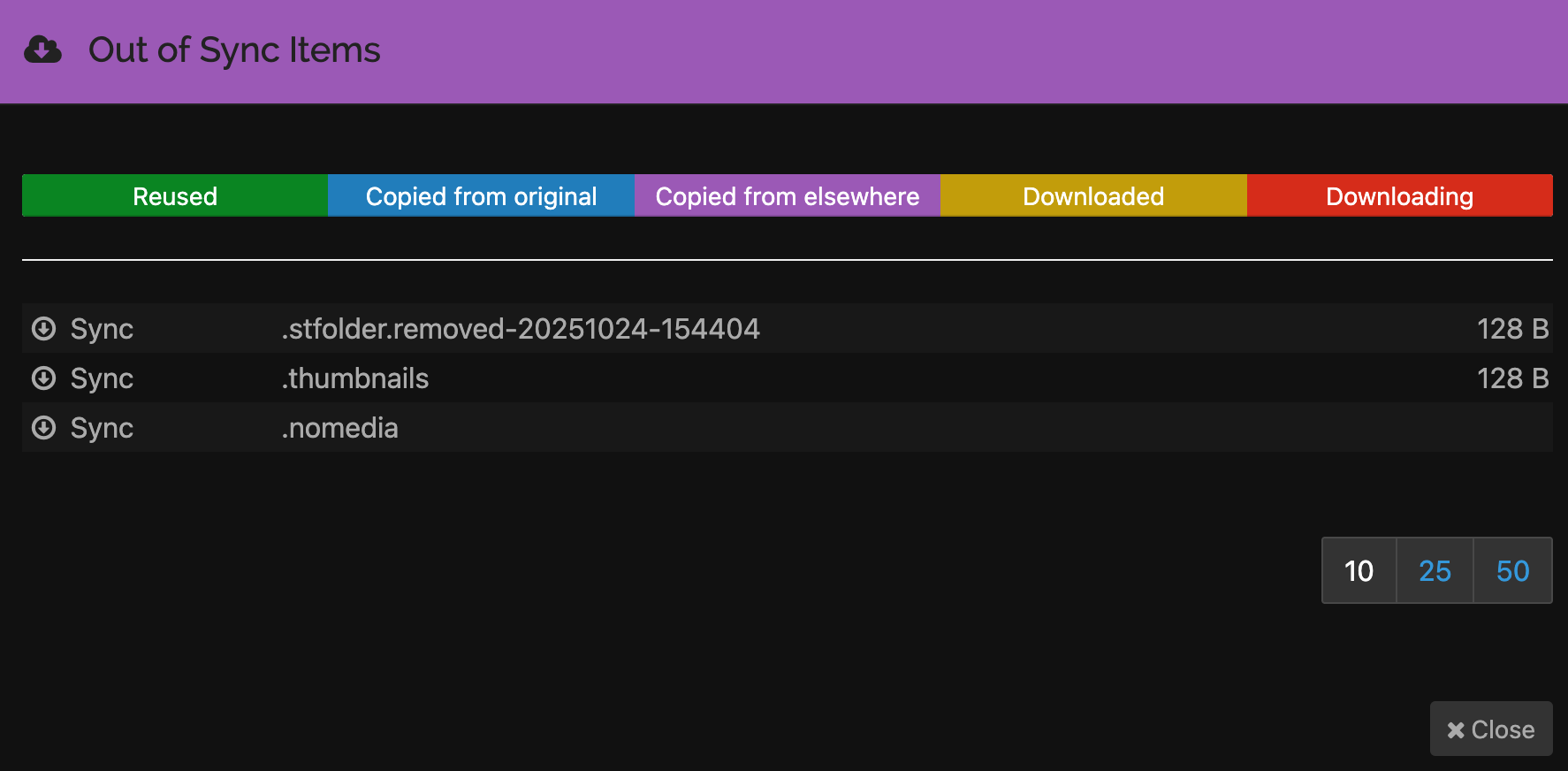
Task: Close the Out of Sync Items dialog
Action: [1491, 729]
